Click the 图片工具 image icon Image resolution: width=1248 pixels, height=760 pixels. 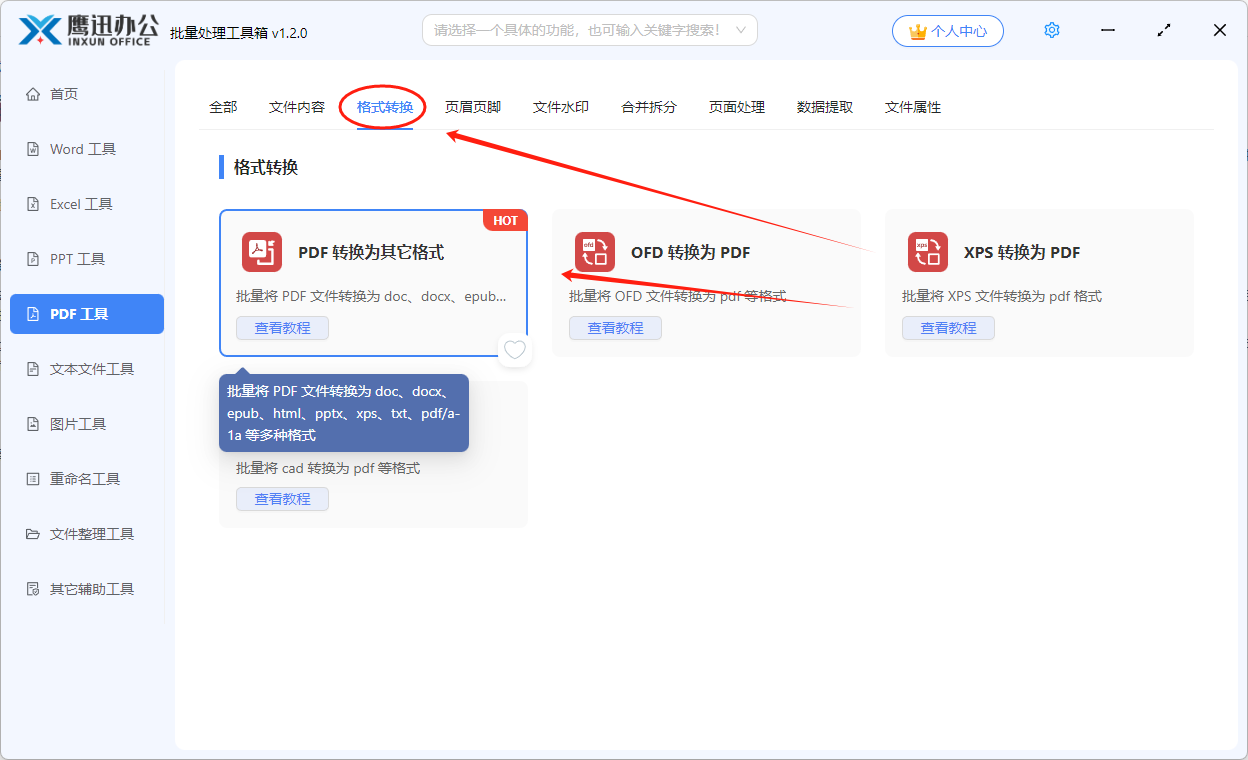click(33, 424)
